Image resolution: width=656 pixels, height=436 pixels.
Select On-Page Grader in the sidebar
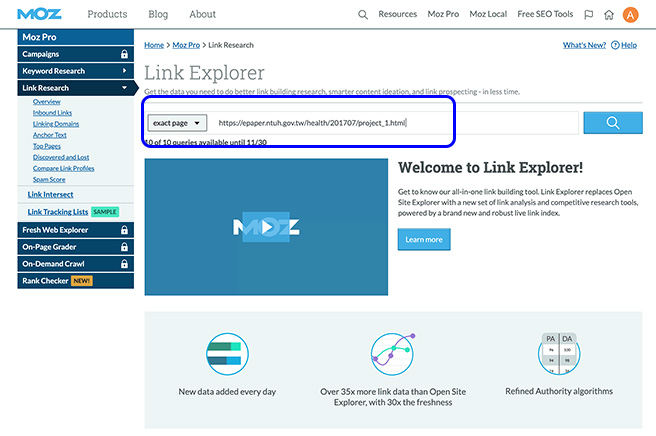(76, 247)
